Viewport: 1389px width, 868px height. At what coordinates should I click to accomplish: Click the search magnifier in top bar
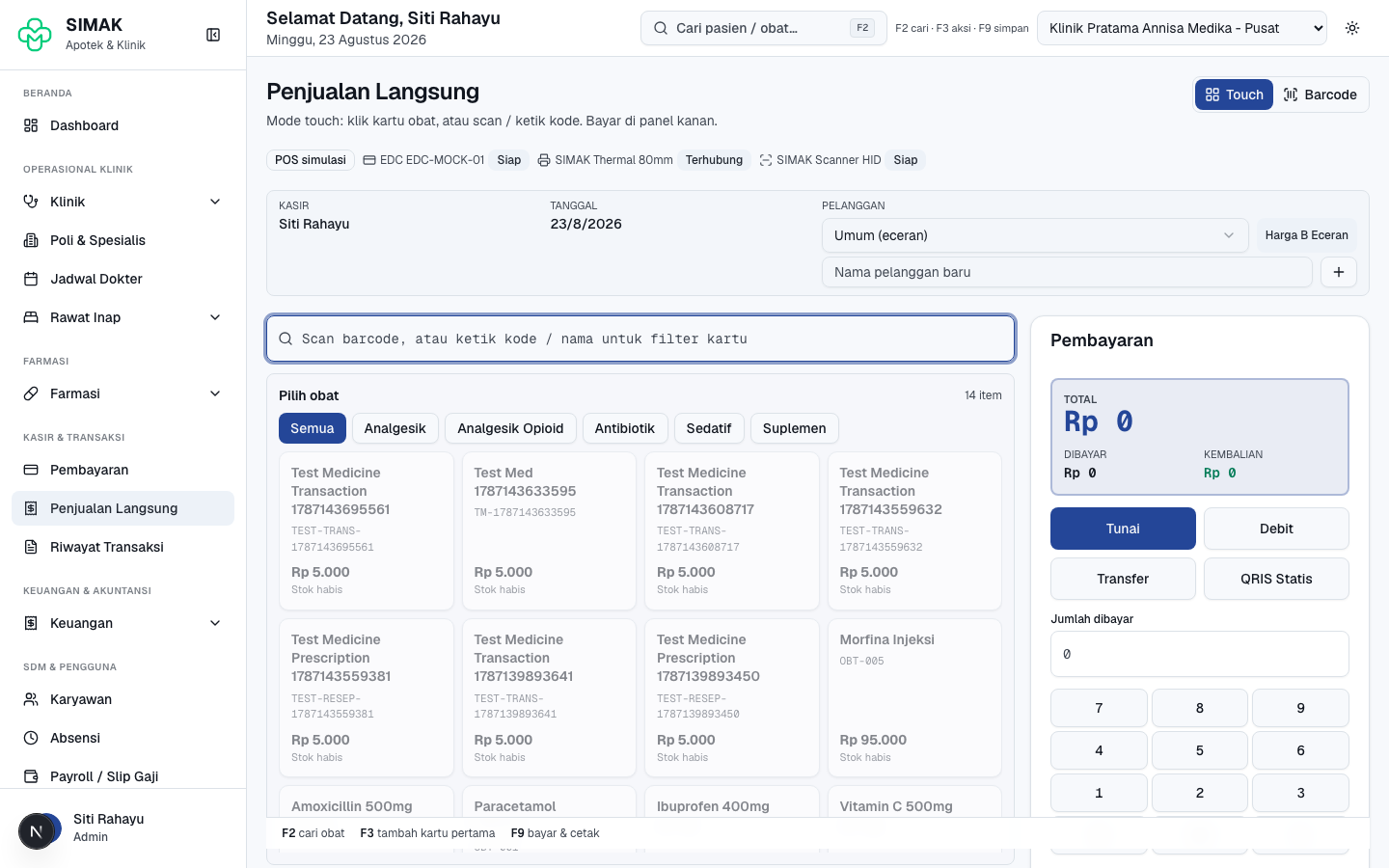click(661, 28)
